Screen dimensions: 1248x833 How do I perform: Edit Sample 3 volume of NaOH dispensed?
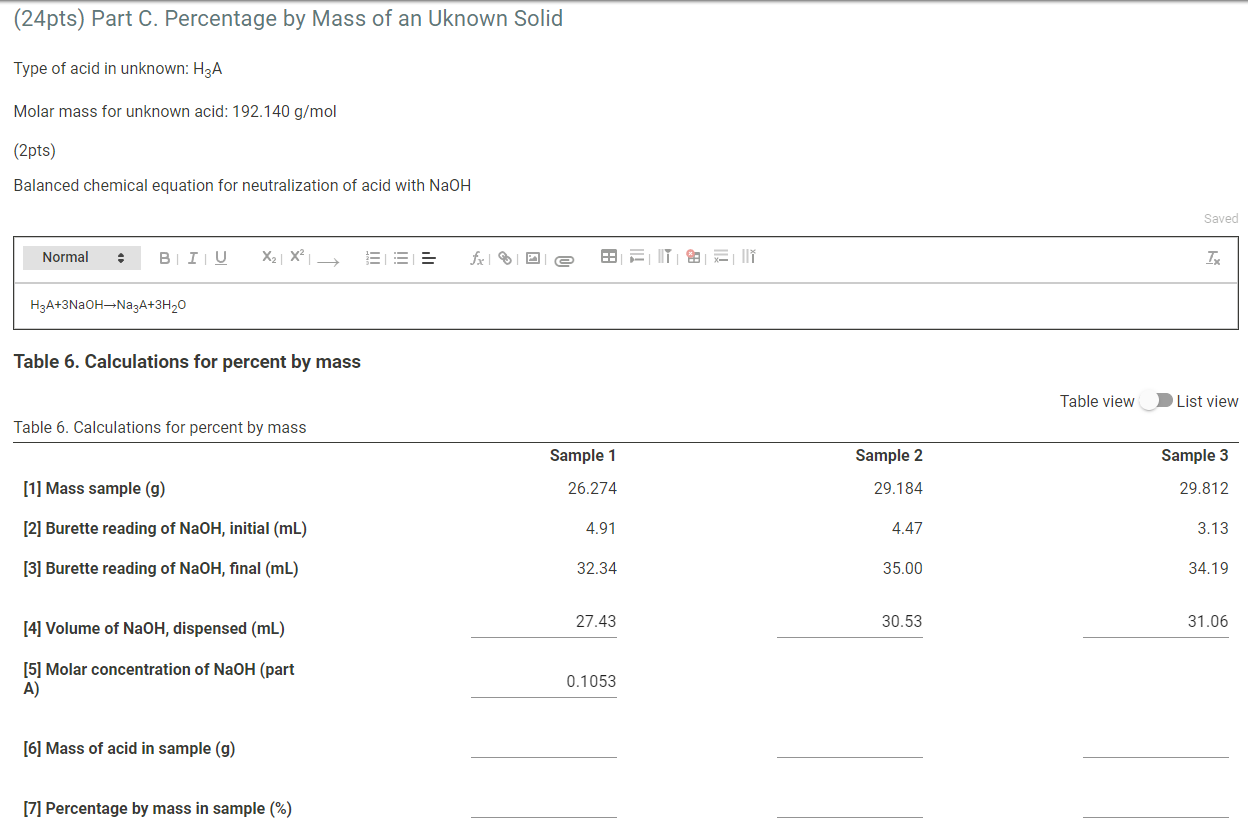pyautogui.click(x=1156, y=622)
